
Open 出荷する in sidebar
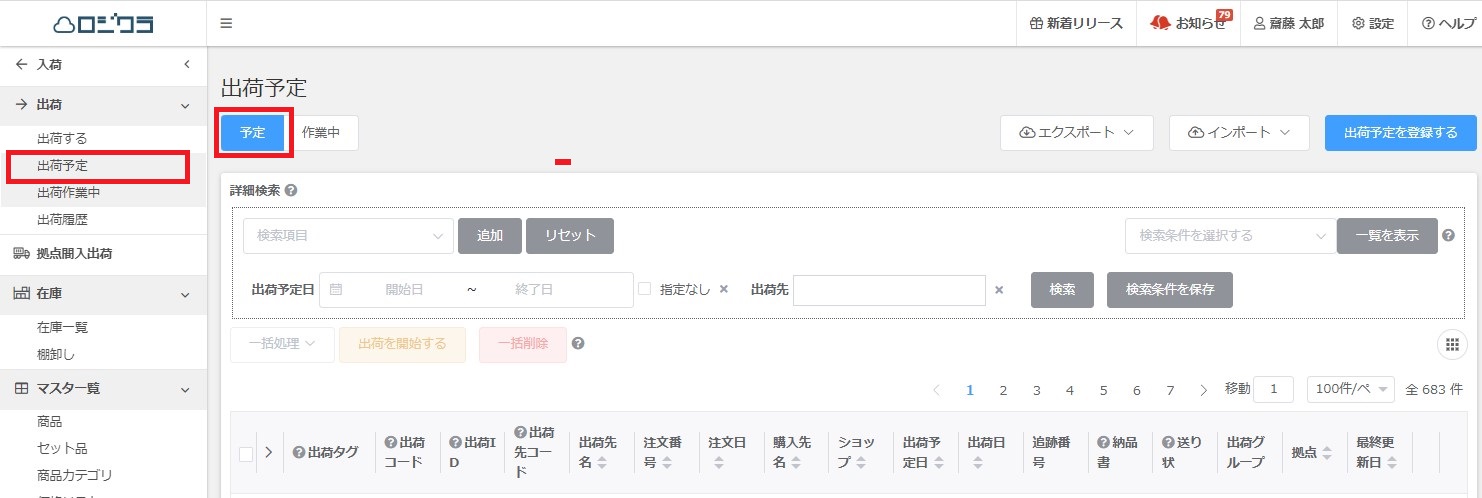click(62, 139)
